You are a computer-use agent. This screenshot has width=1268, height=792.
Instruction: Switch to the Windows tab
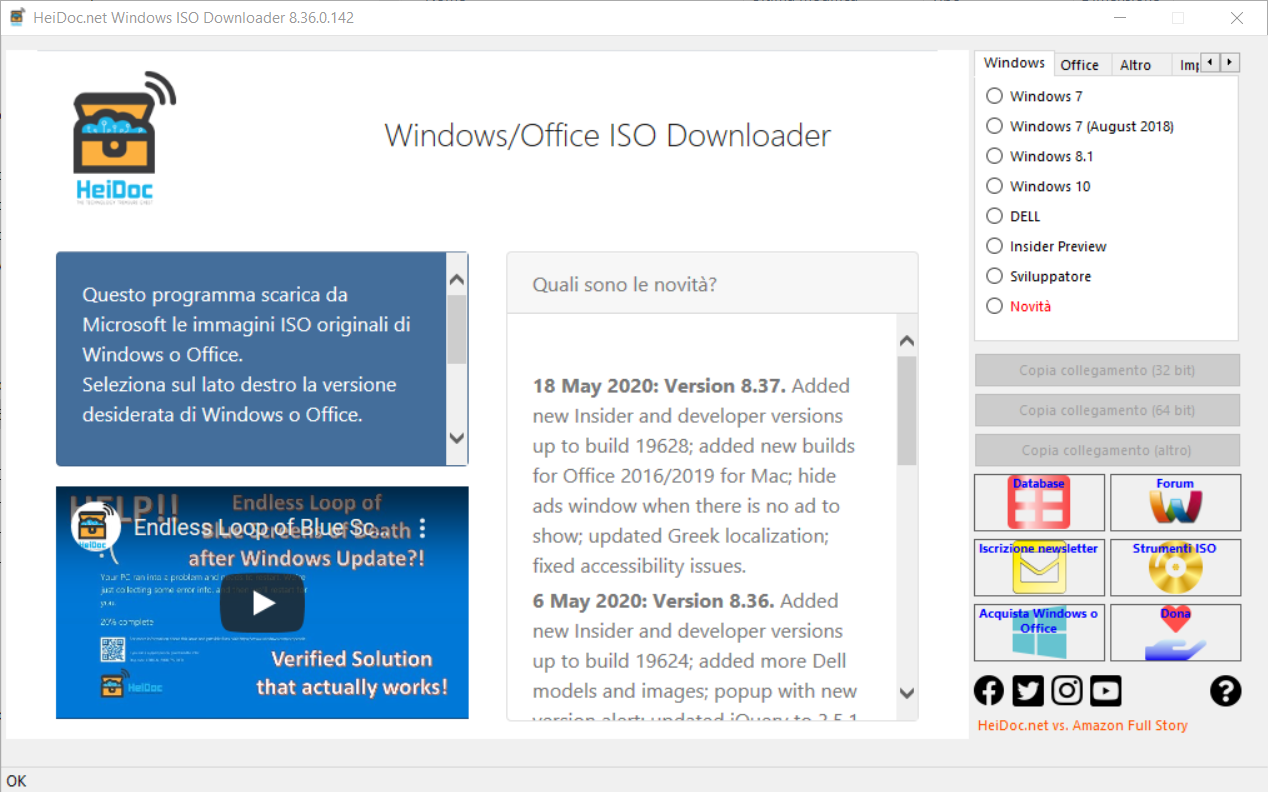1014,63
